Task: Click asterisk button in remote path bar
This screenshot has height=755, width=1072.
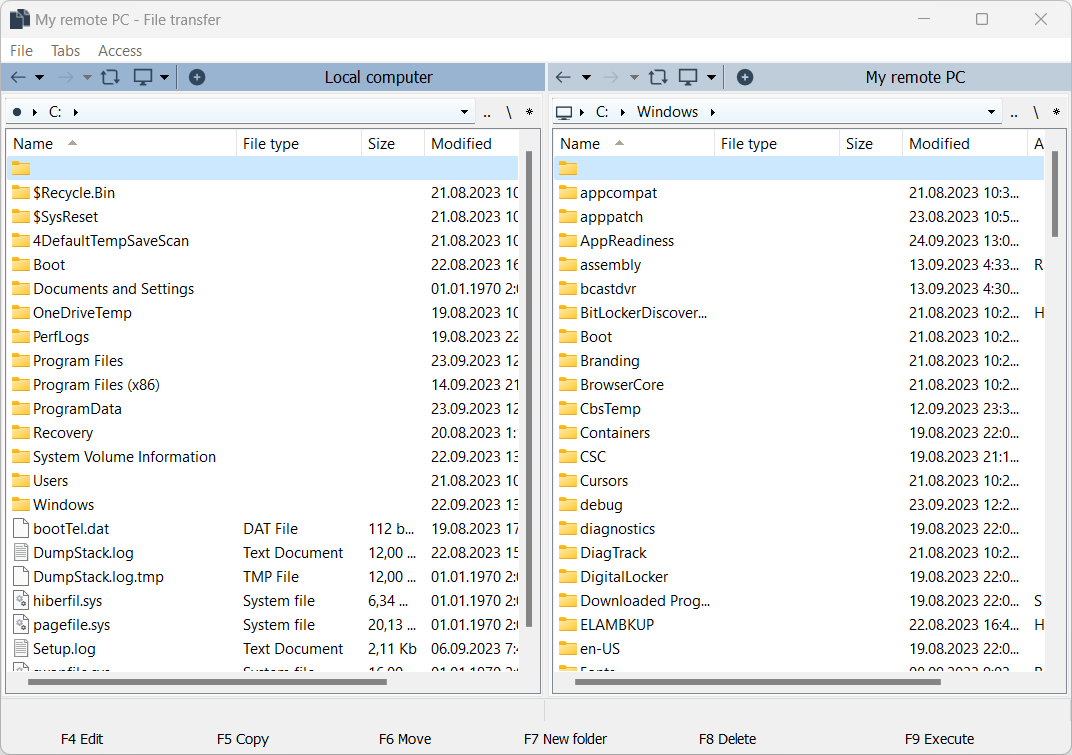Action: (1057, 112)
